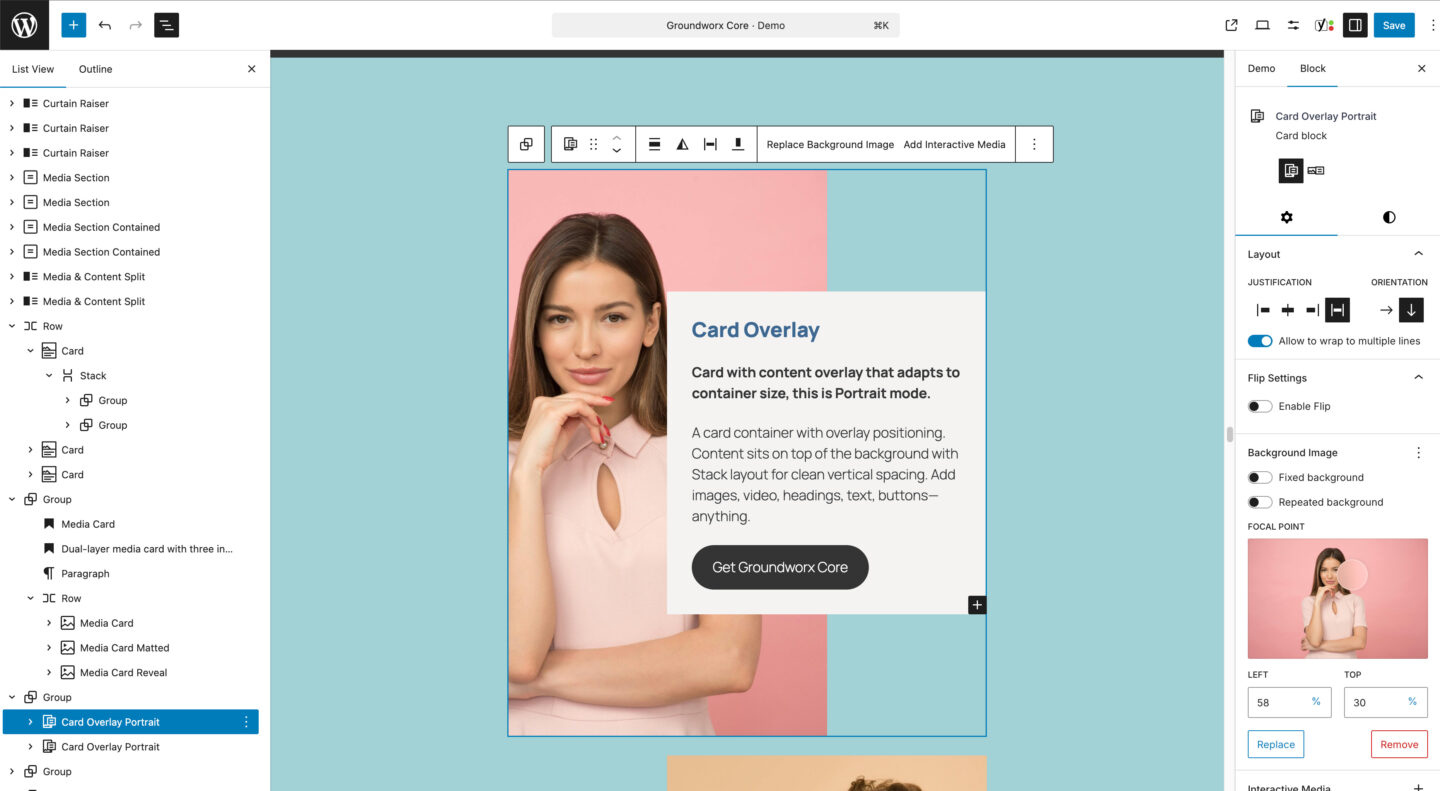Screen dimensions: 1440x791
Task: Open the Demo tab in settings sidebar
Action: coord(1261,68)
